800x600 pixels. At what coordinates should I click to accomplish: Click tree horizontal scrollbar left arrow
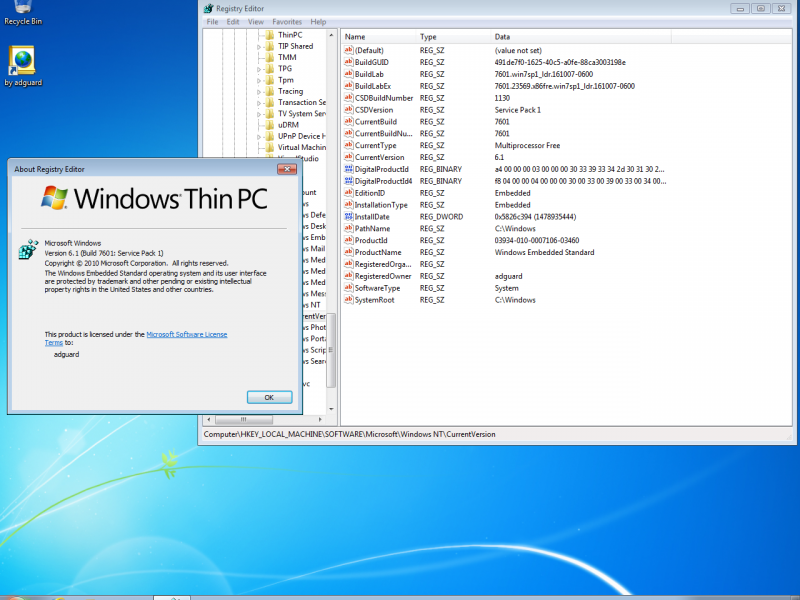(x=208, y=419)
